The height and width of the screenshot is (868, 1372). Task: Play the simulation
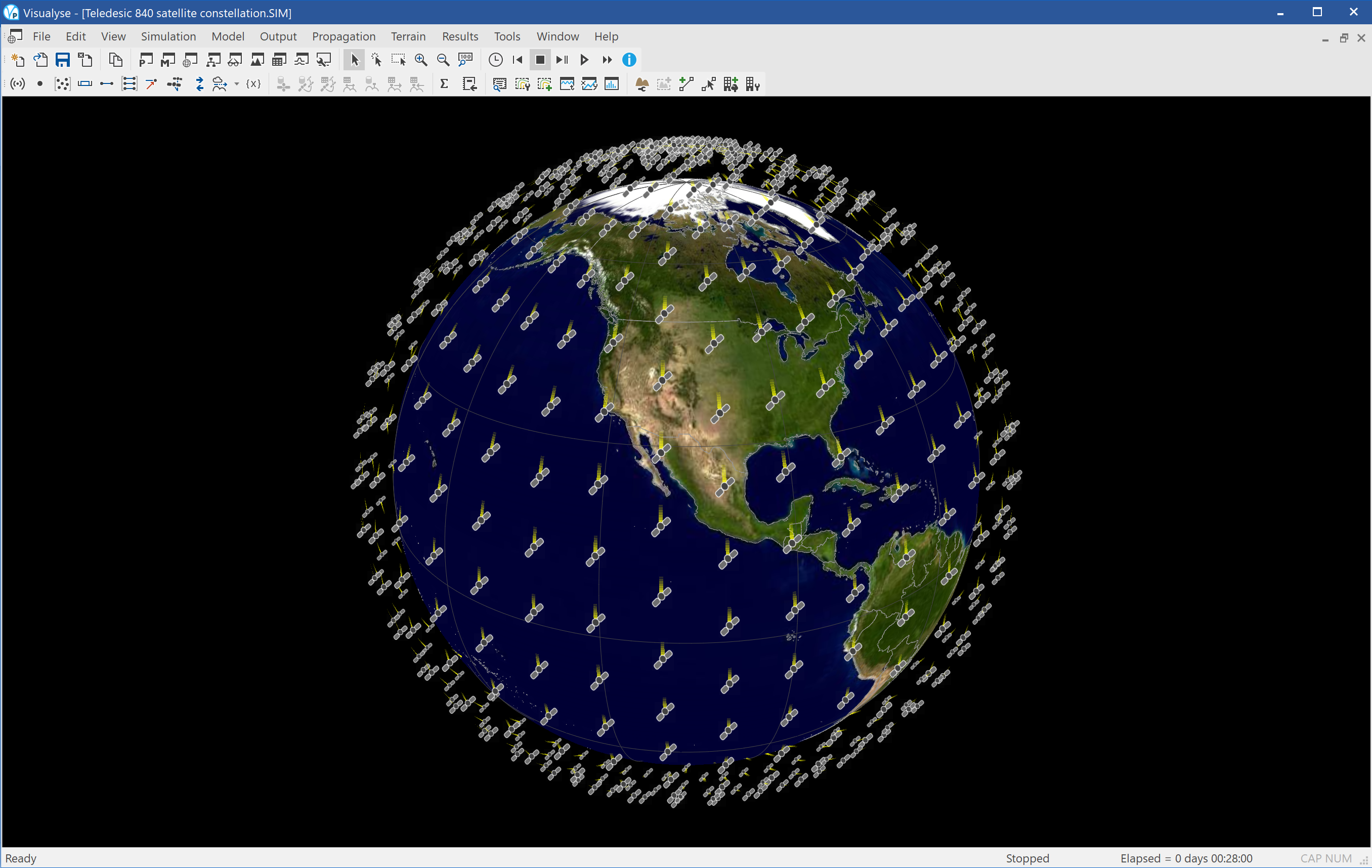click(585, 60)
